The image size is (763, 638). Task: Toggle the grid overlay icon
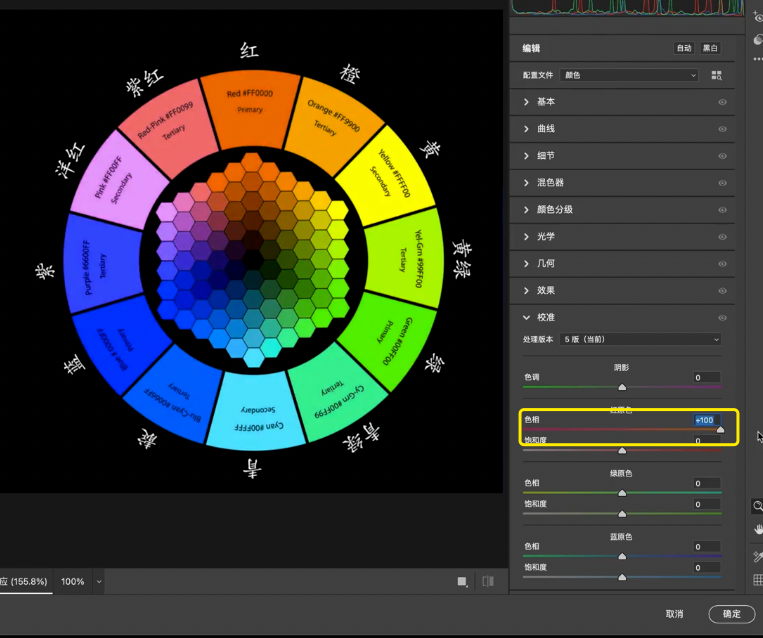pyautogui.click(x=758, y=580)
